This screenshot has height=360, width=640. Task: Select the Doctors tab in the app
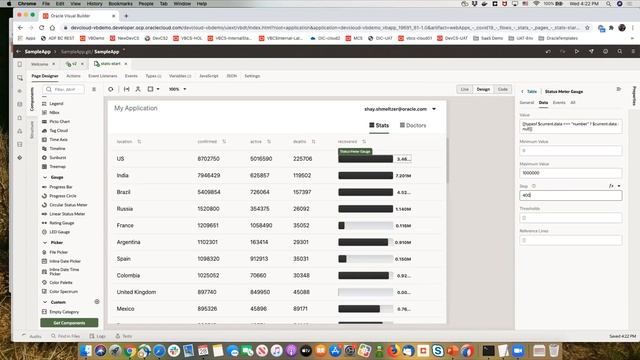coord(413,125)
